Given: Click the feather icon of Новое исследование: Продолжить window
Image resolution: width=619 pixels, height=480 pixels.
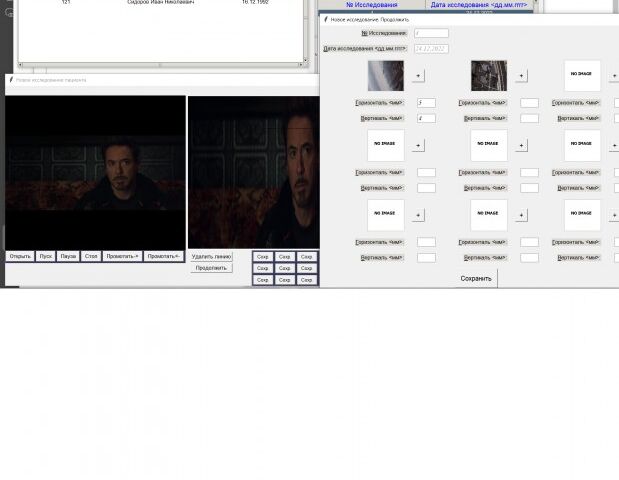Looking at the screenshot, I should pyautogui.click(x=326, y=19).
